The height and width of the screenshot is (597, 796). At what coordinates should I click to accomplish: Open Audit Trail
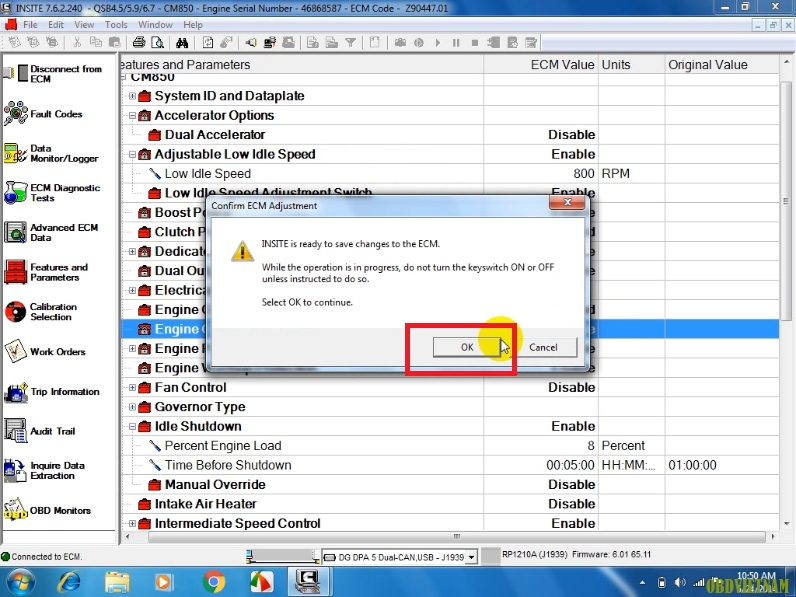click(40, 431)
